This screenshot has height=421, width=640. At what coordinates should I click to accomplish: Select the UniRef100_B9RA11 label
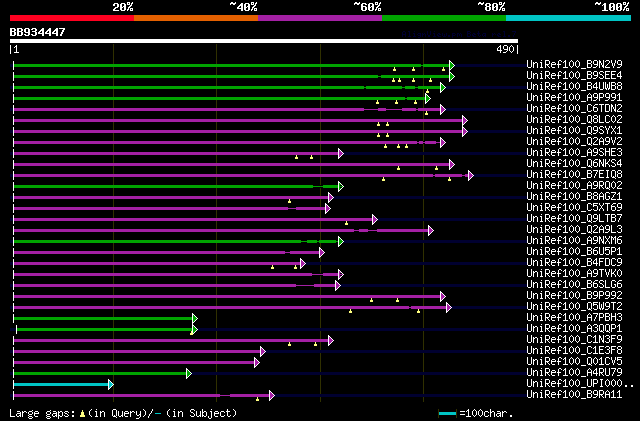(x=574, y=395)
